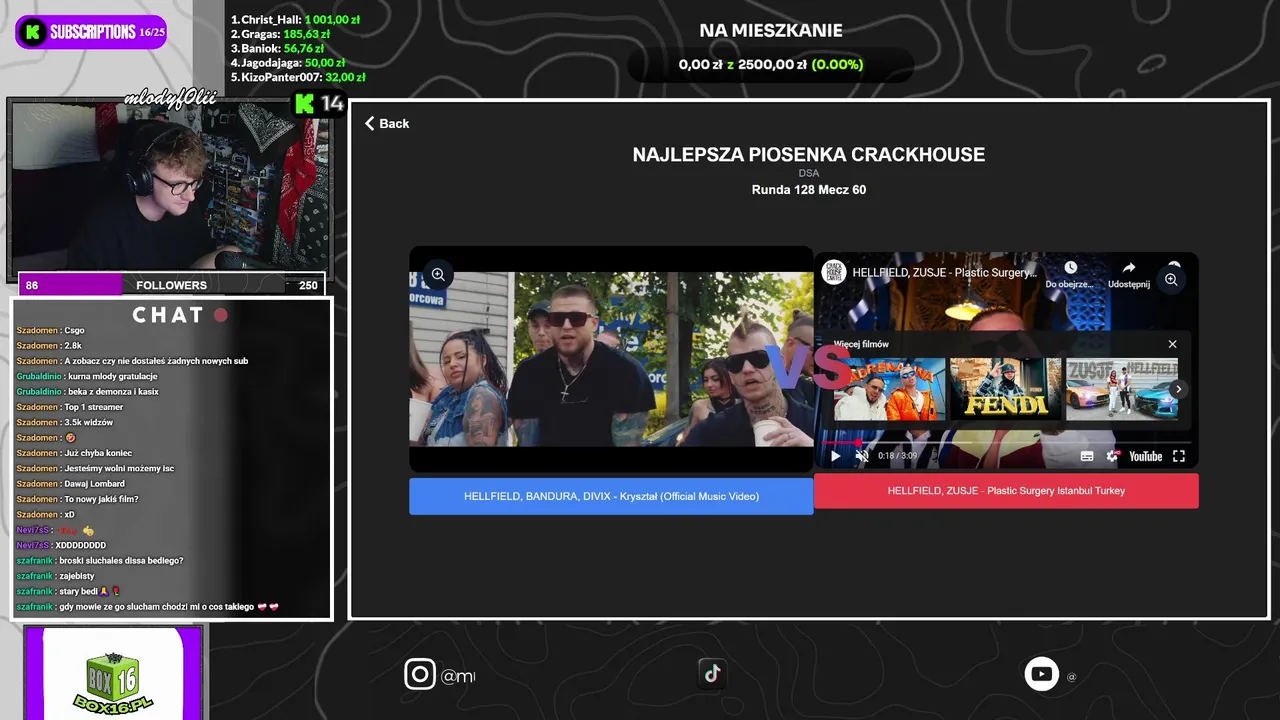
Task: Click chat message 'Grubaldinio : kurna mlody gratulacje'
Action: tap(87, 376)
